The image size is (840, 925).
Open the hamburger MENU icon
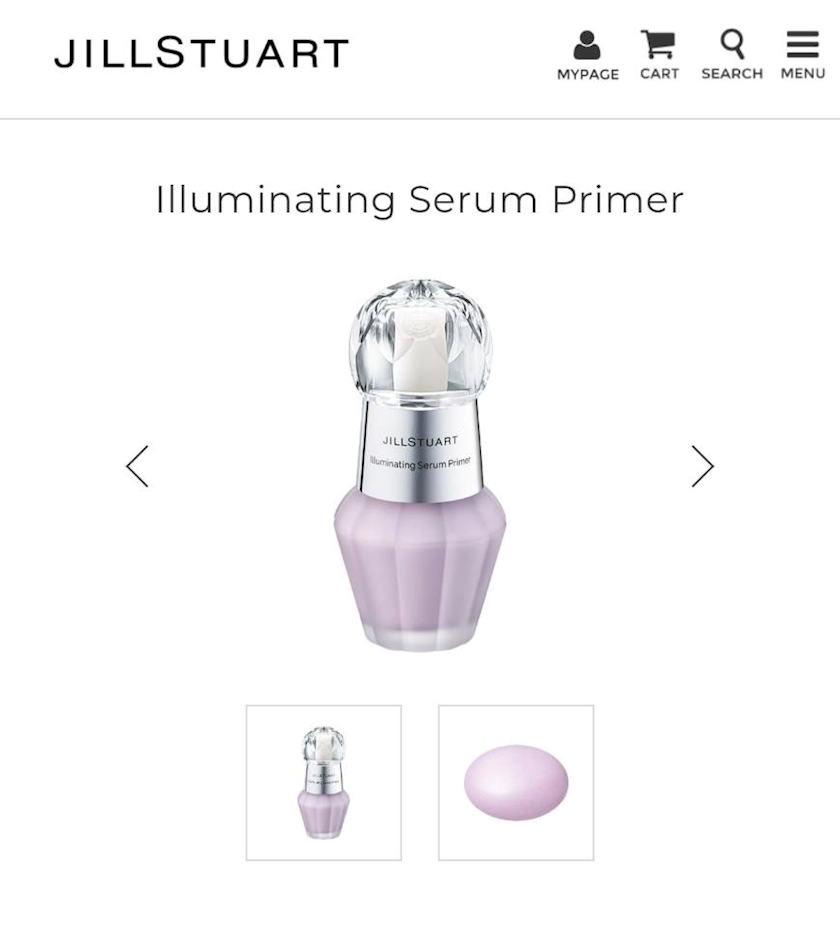(802, 44)
